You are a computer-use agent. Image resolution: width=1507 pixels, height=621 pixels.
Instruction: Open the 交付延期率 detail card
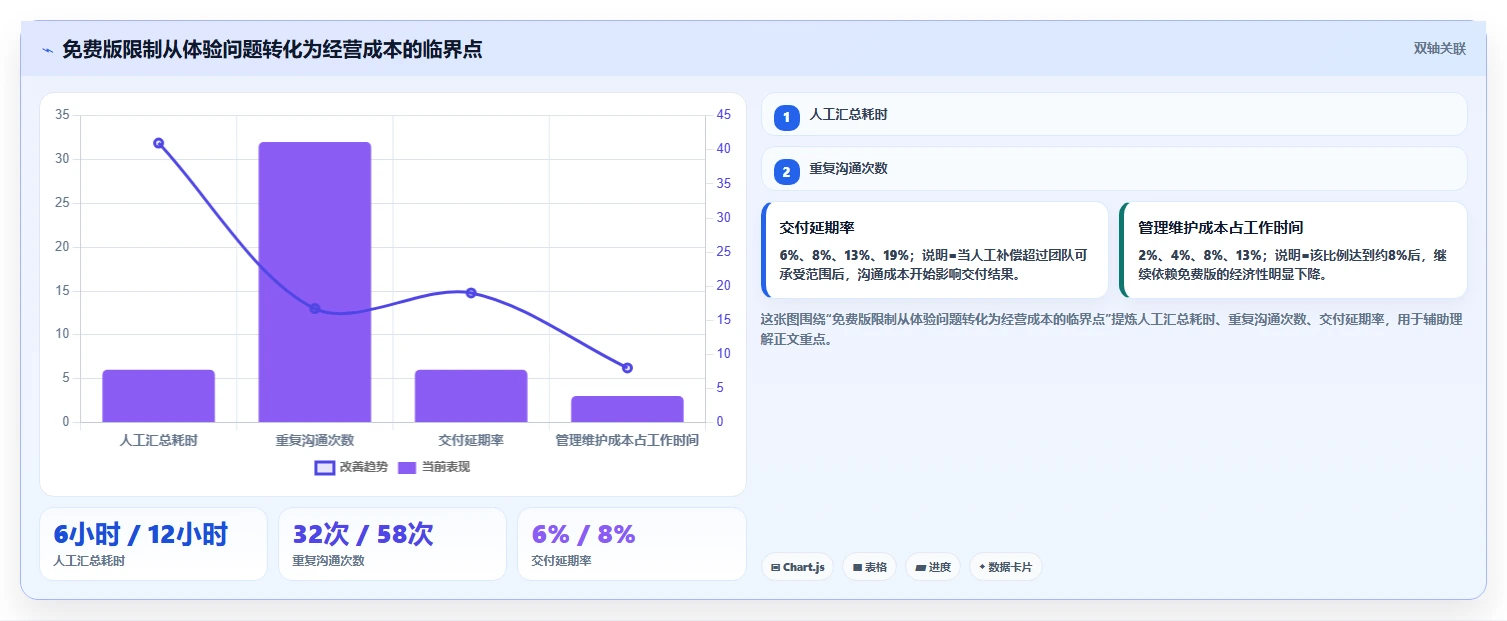tap(935, 250)
